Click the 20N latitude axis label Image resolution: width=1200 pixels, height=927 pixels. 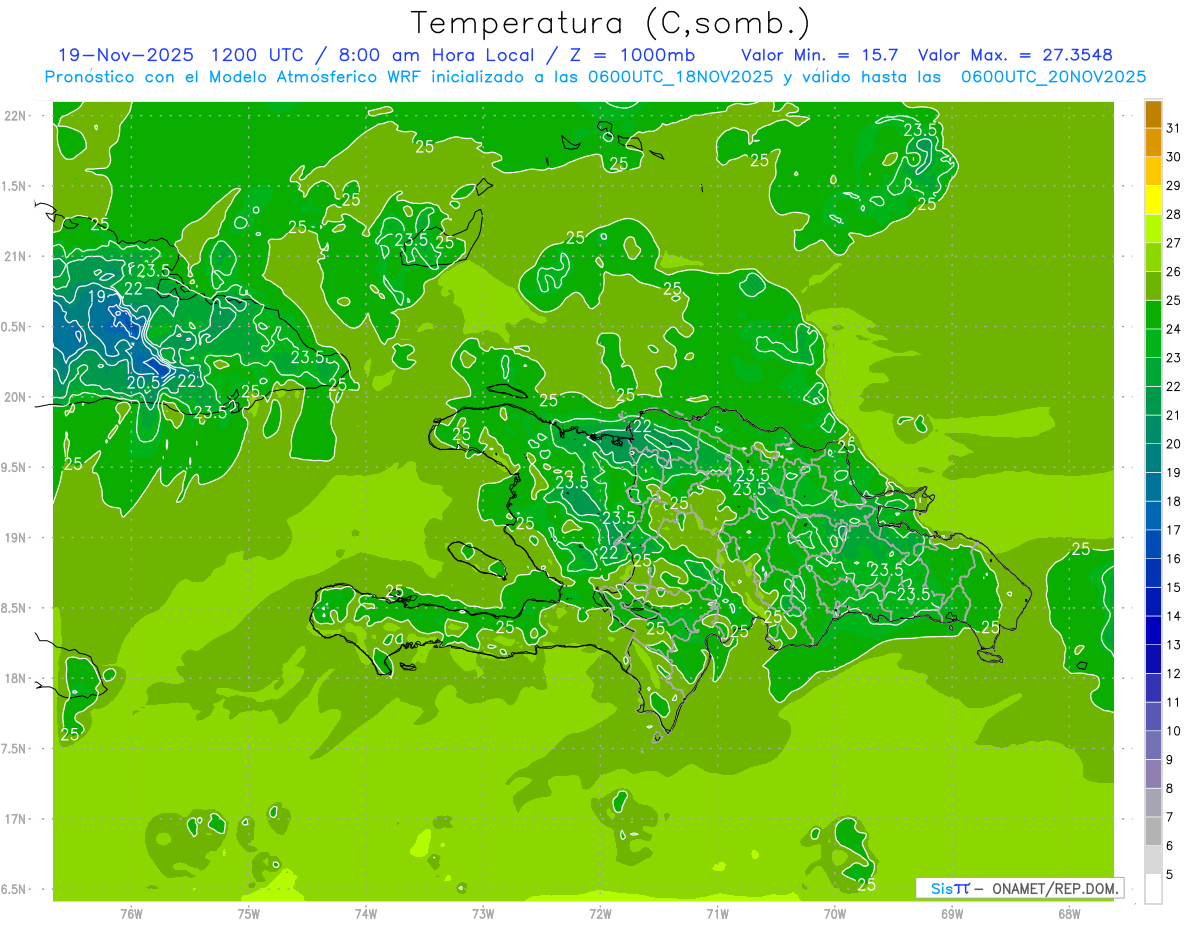click(16, 397)
